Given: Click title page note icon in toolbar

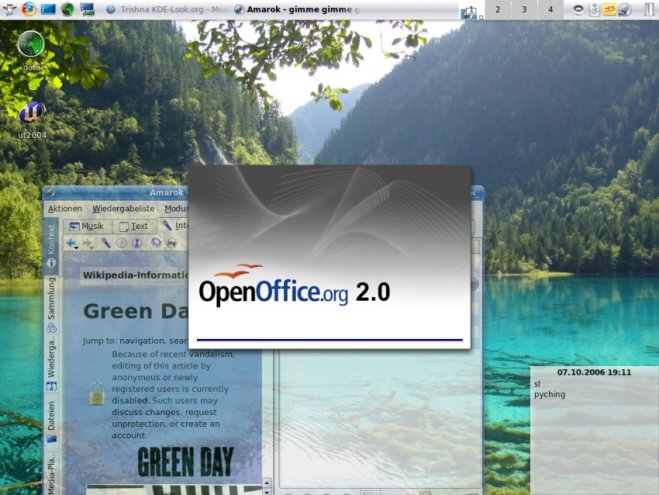Looking at the screenshot, I should tap(137, 243).
